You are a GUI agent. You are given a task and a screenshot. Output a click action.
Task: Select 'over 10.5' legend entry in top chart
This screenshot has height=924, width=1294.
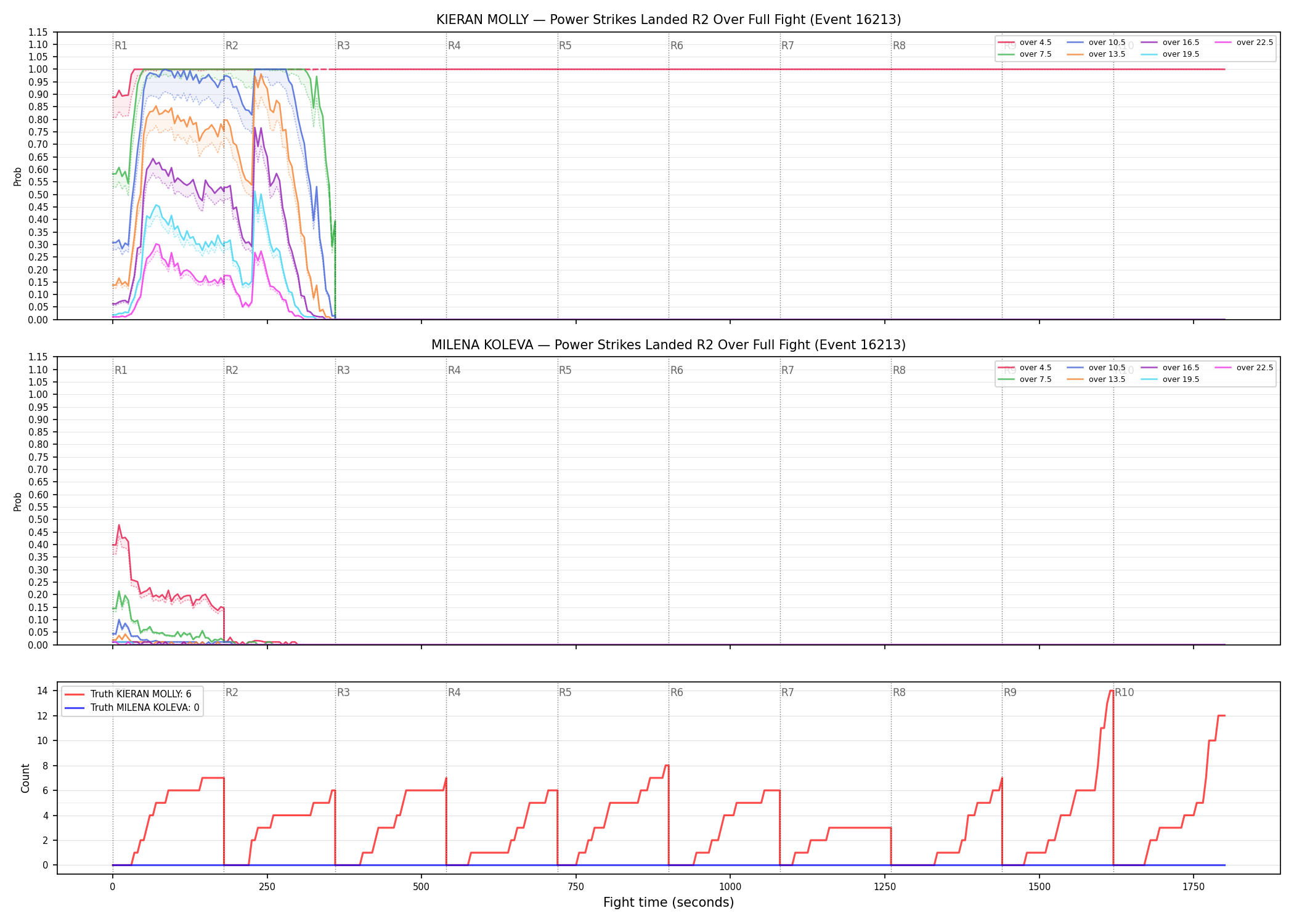1096,43
